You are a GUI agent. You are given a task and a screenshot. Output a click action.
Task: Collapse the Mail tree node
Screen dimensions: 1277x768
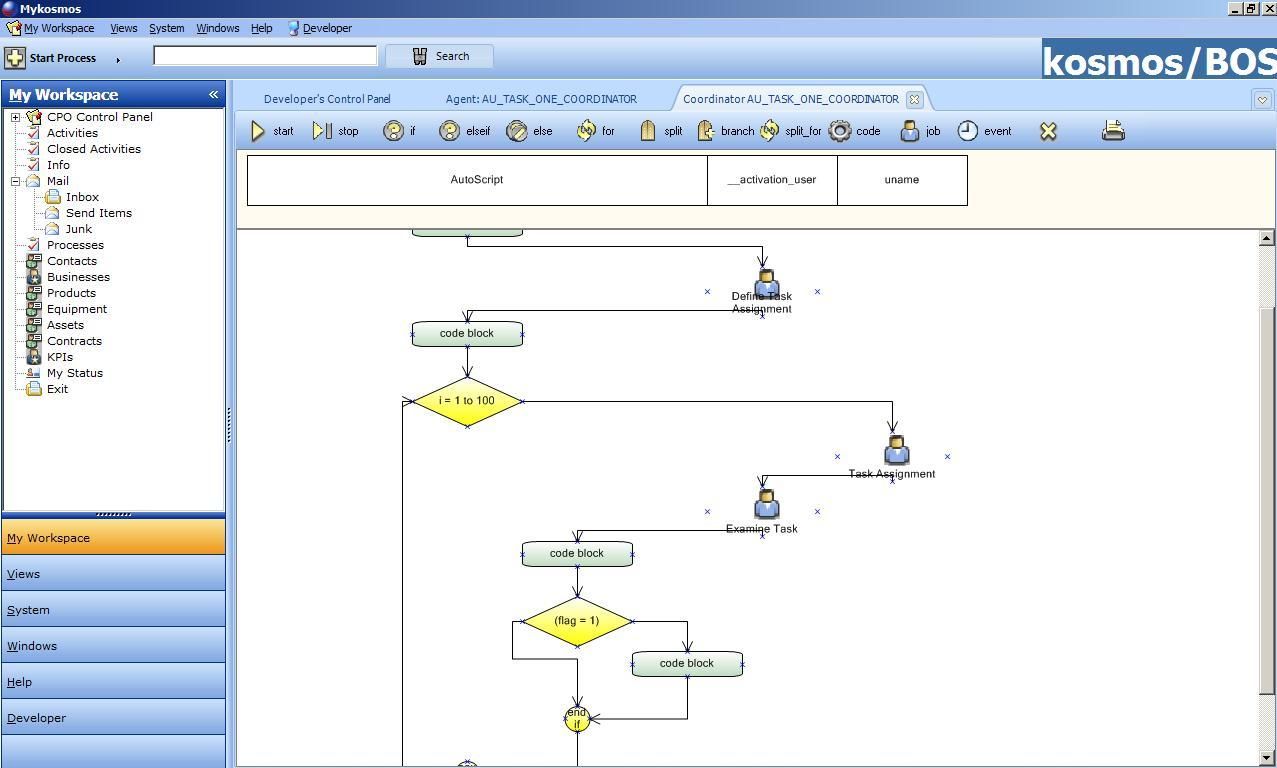coord(16,181)
